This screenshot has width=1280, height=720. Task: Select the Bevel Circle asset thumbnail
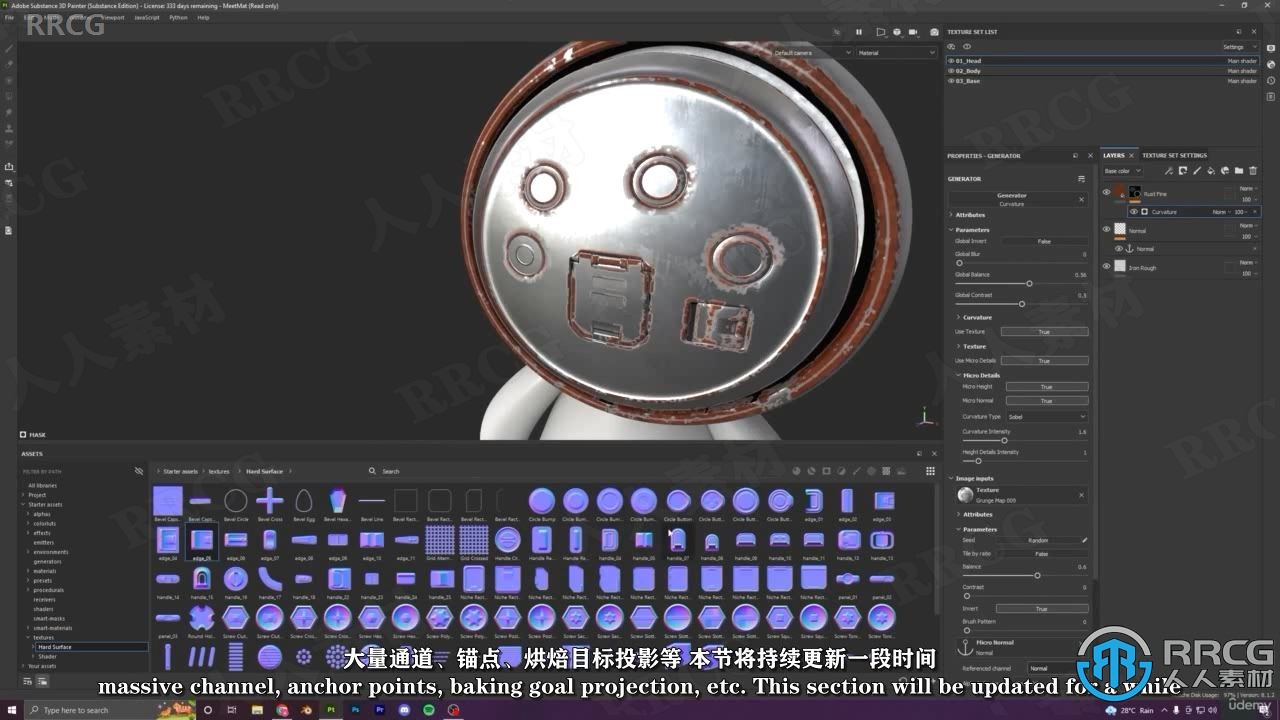click(236, 501)
